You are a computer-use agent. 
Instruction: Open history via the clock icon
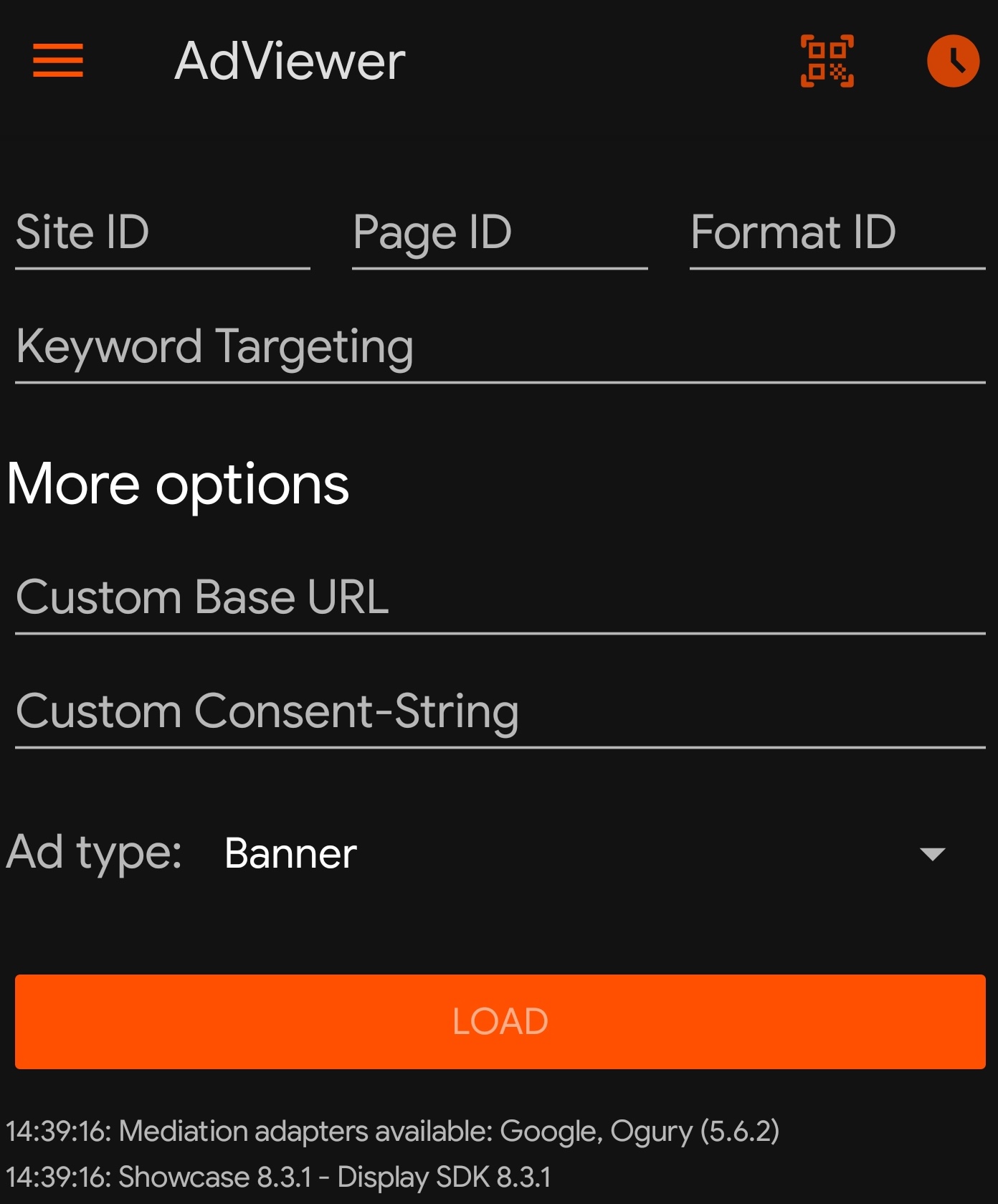pos(953,61)
